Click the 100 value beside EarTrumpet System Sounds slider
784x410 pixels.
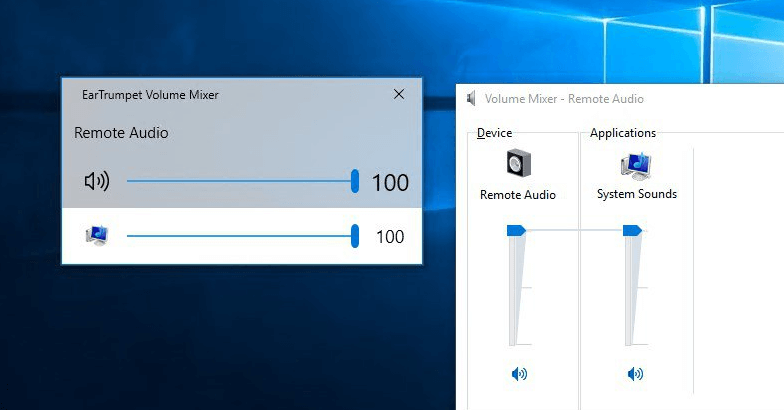(390, 236)
